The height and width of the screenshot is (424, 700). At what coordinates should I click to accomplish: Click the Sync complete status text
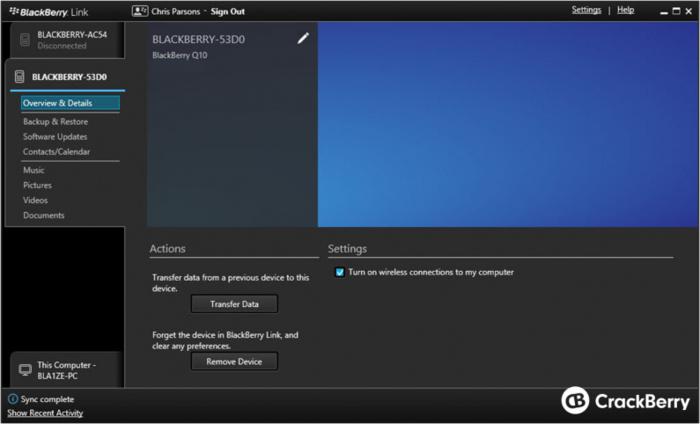tap(47, 399)
